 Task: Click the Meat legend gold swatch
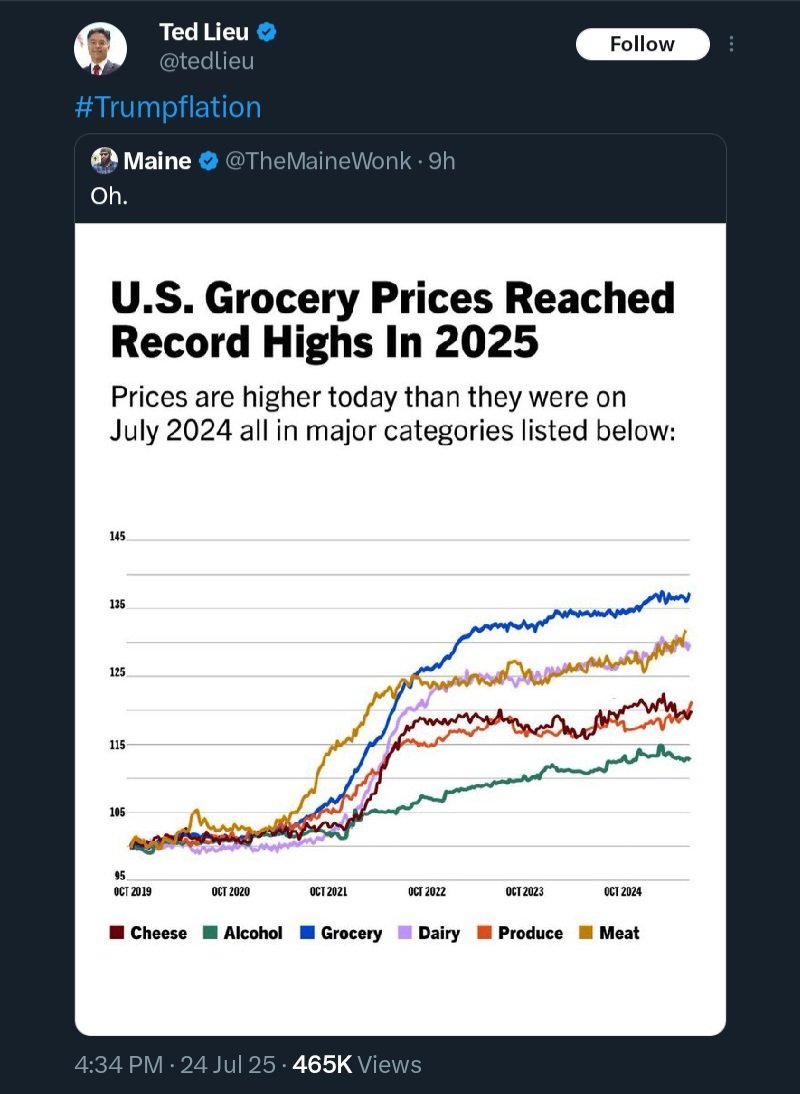(x=586, y=933)
